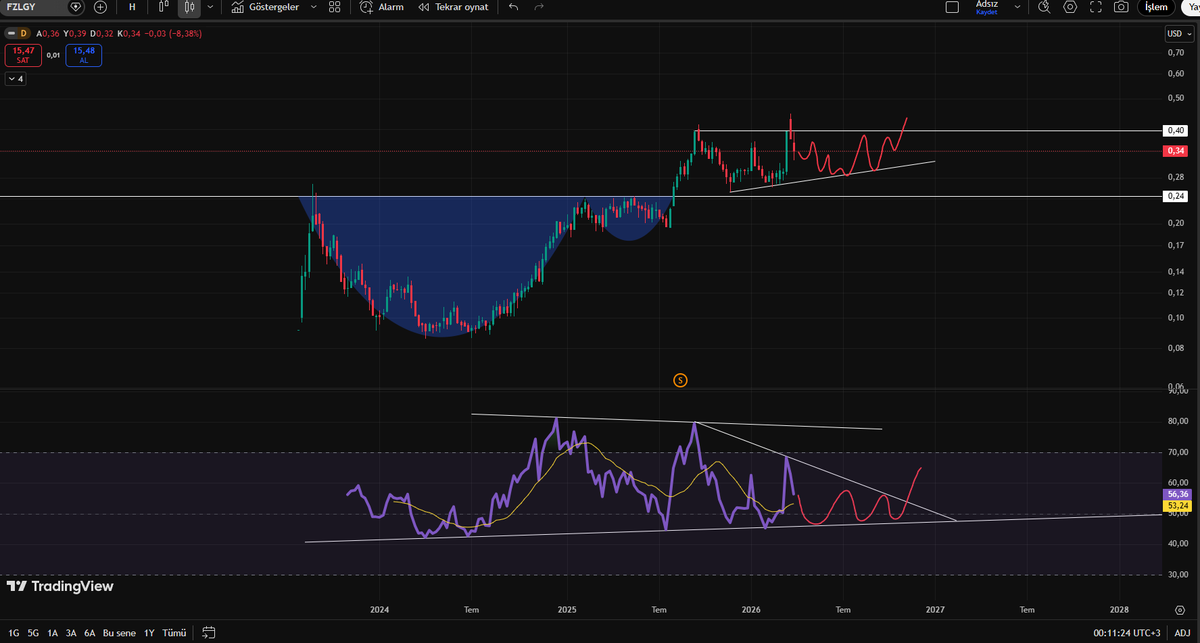The width and height of the screenshot is (1200, 643).
Task: Click the red 0,34 current price label
Action: (x=1175, y=151)
